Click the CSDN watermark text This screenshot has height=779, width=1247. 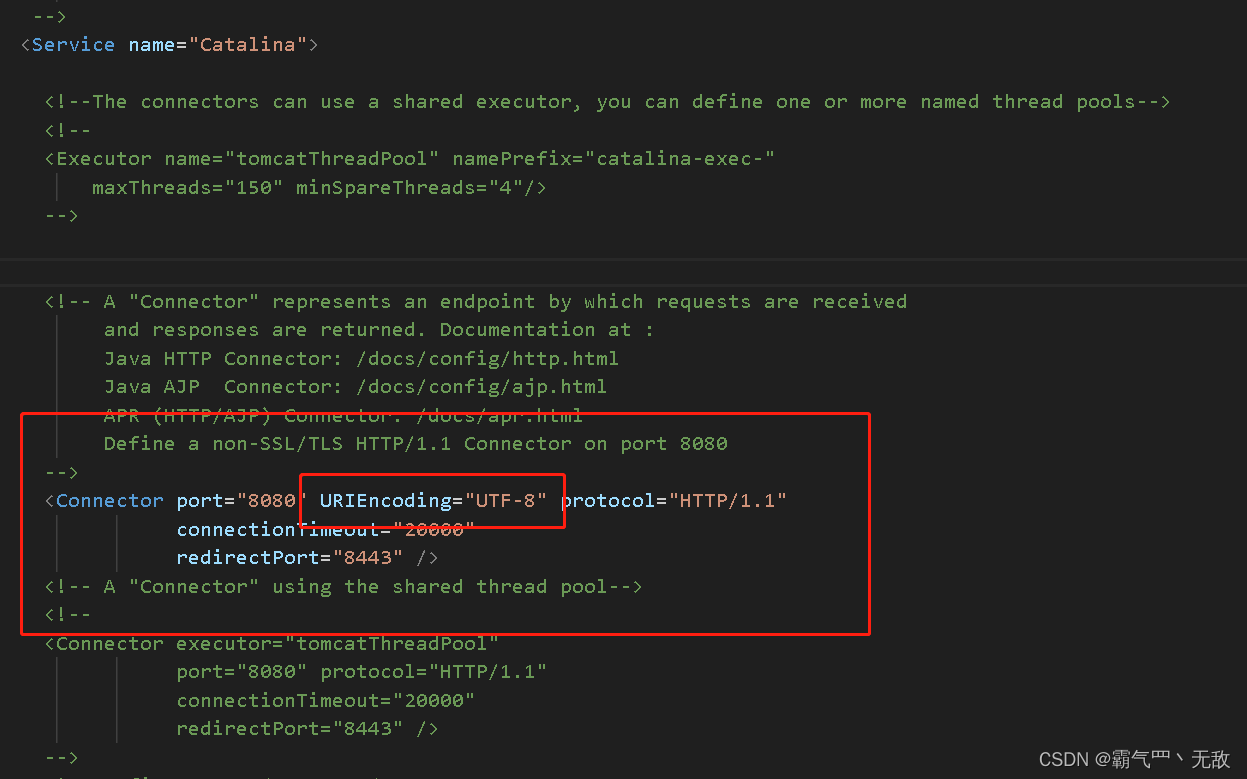(x=1127, y=759)
